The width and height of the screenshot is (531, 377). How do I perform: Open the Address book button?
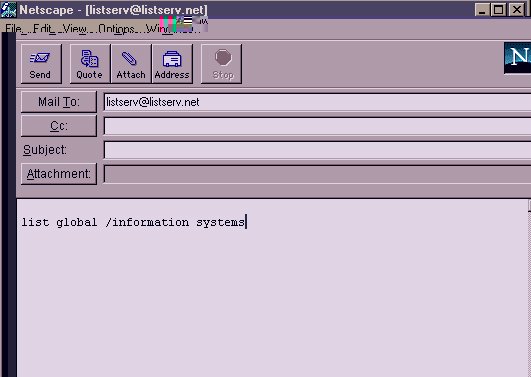[x=172, y=64]
